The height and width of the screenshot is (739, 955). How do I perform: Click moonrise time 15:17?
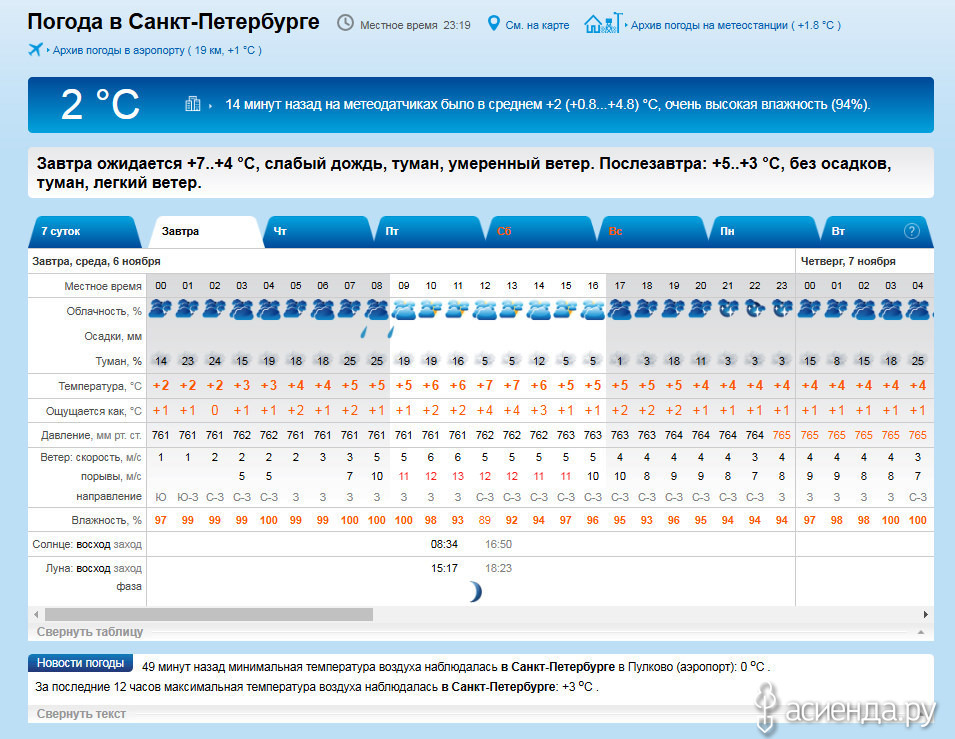(444, 568)
